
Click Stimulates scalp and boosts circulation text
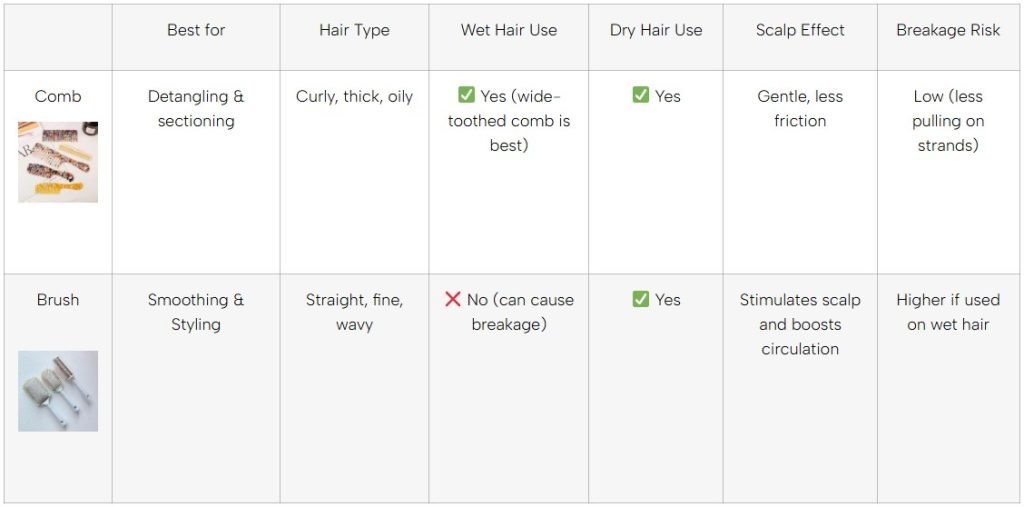[x=800, y=324]
